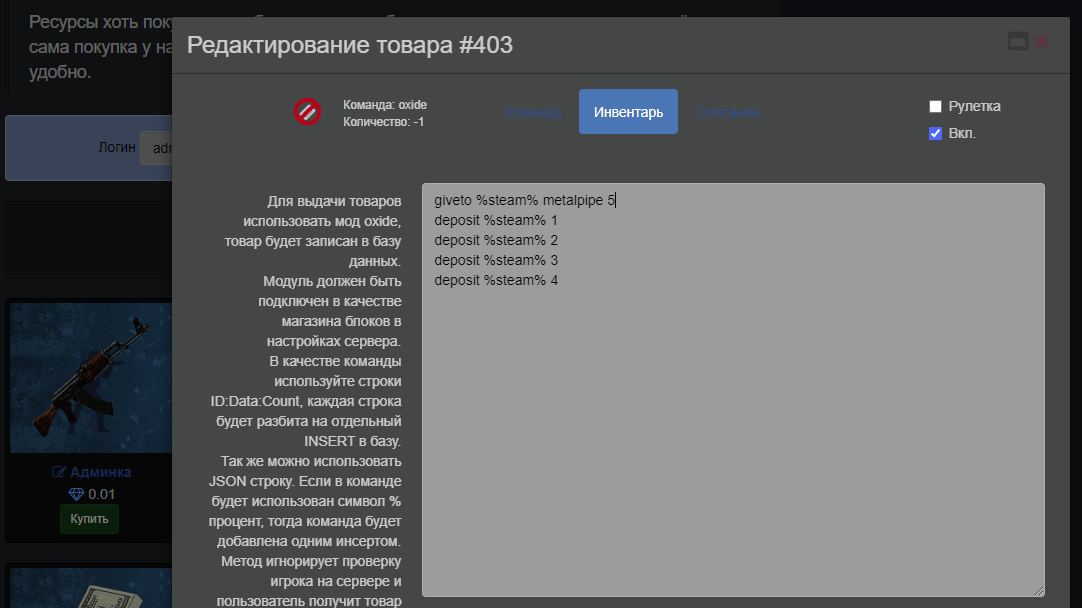Click the line 'giveto %steam% metalpipe 5'

point(525,200)
